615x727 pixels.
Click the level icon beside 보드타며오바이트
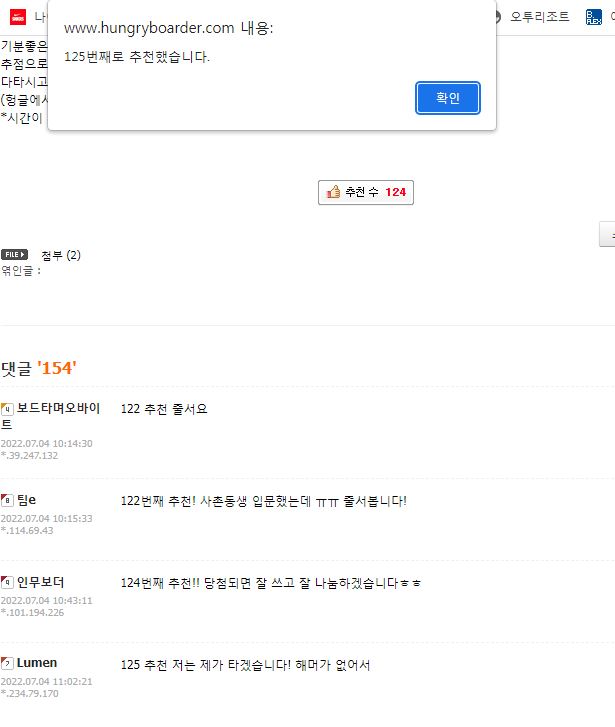[x=7, y=409]
